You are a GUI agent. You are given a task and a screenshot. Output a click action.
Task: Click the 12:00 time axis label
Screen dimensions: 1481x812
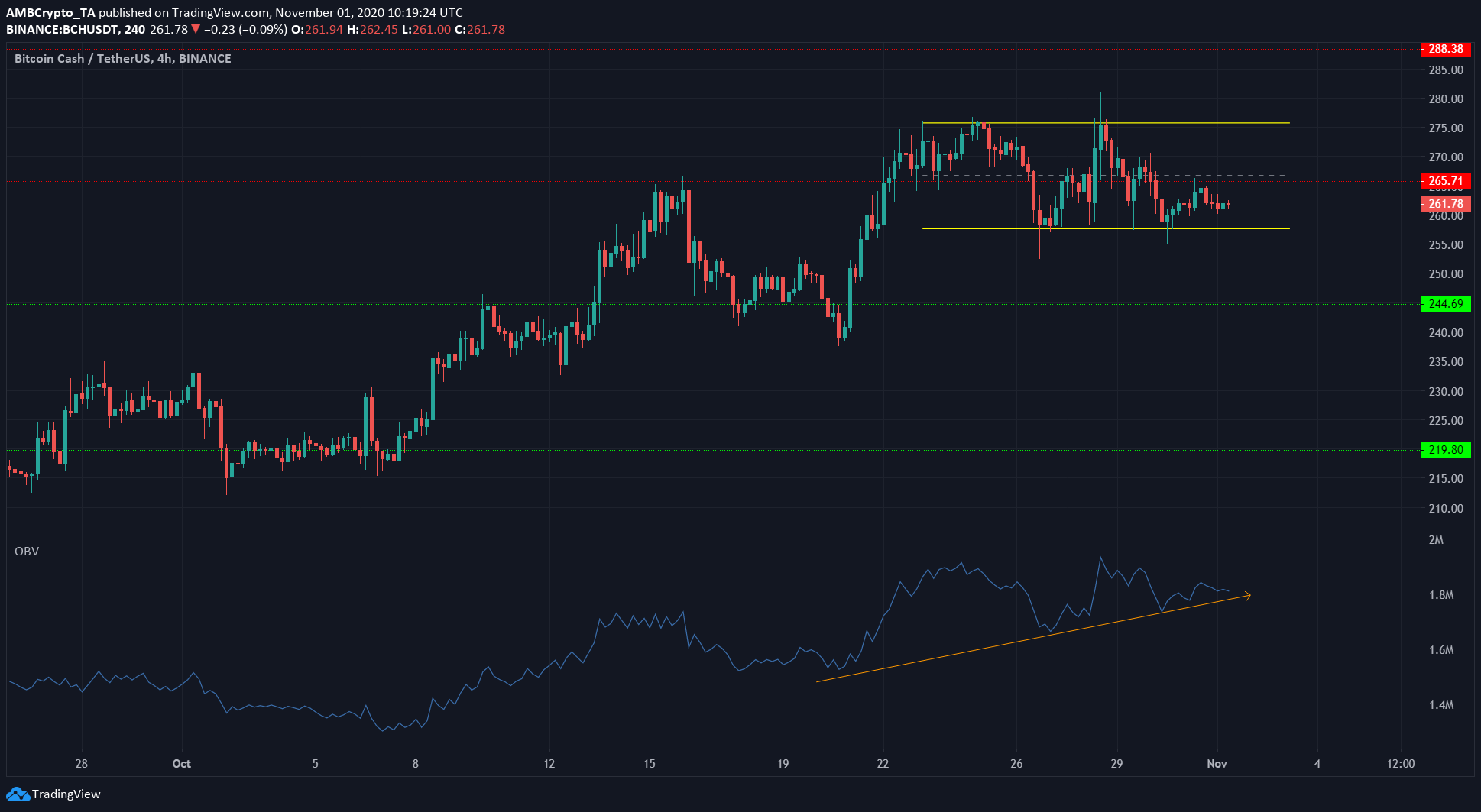[1401, 764]
